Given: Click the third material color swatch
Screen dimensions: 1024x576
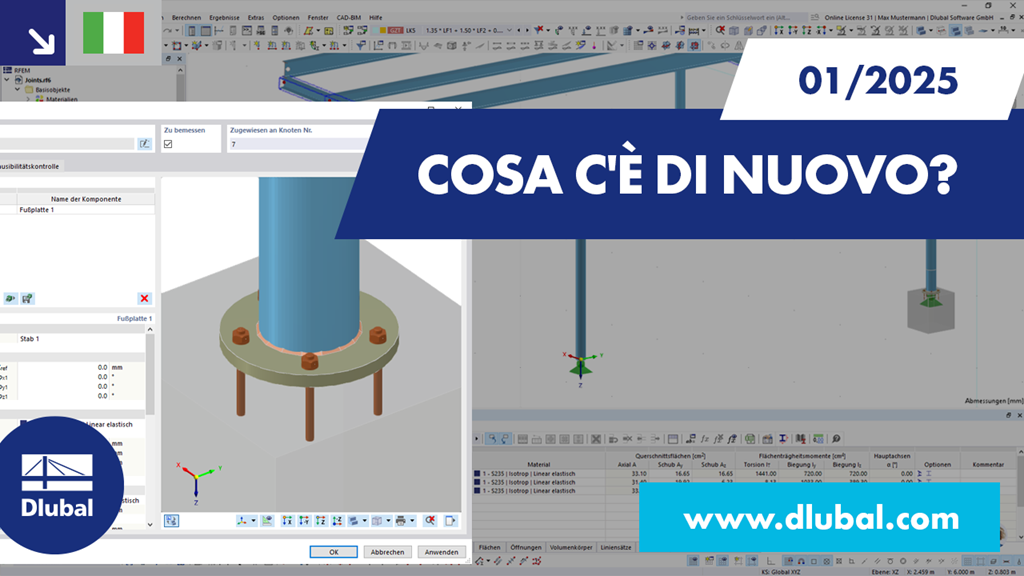Looking at the screenshot, I should click(477, 490).
